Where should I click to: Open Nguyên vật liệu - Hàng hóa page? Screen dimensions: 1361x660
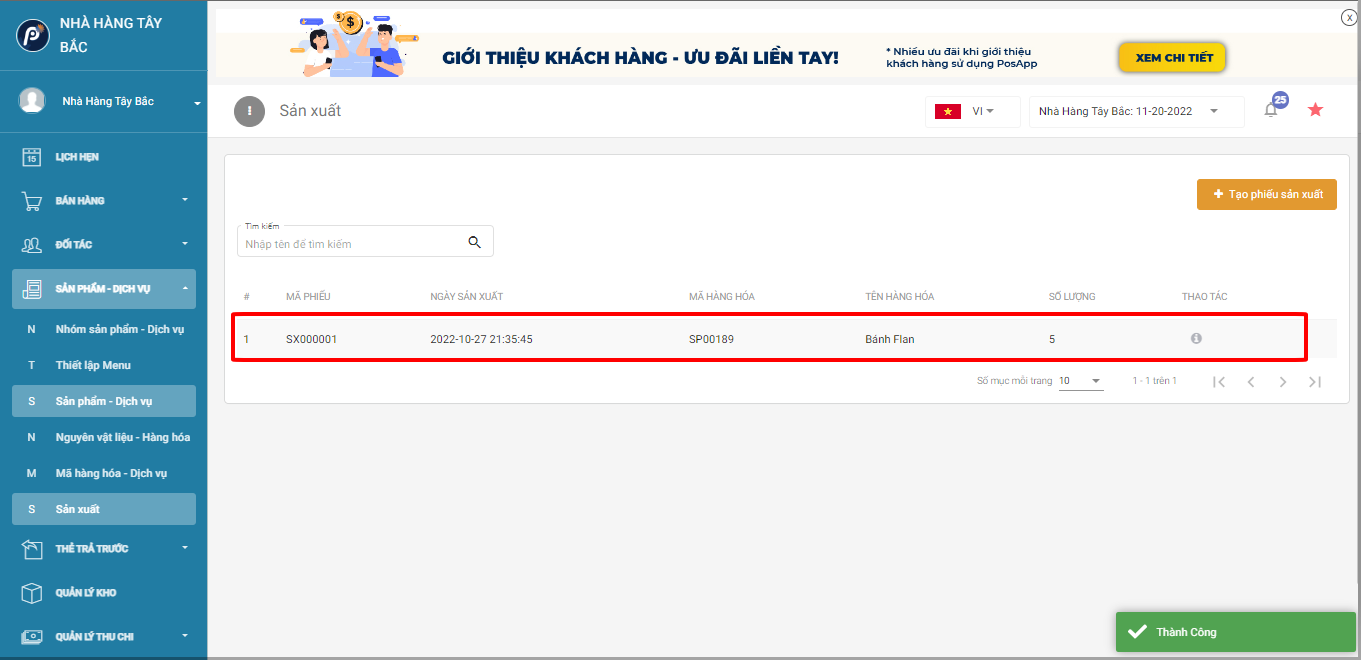tap(122, 437)
